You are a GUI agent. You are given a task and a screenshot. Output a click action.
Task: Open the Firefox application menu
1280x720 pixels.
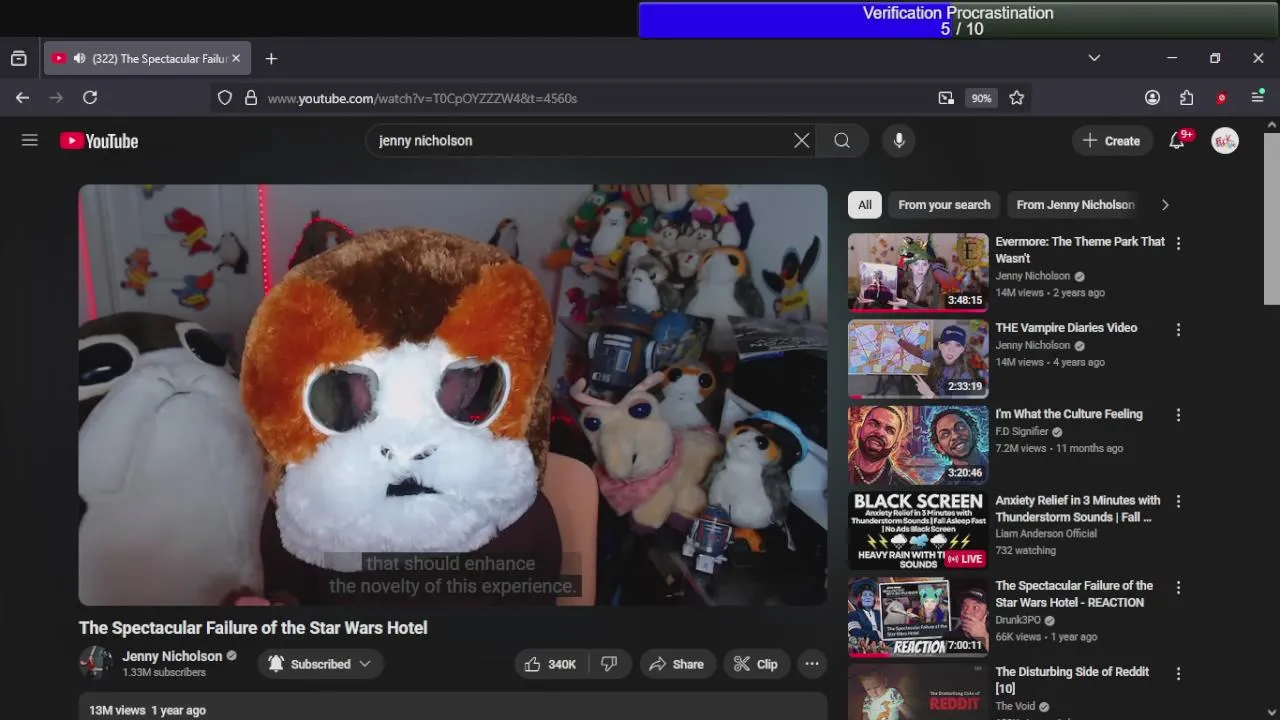point(1258,97)
